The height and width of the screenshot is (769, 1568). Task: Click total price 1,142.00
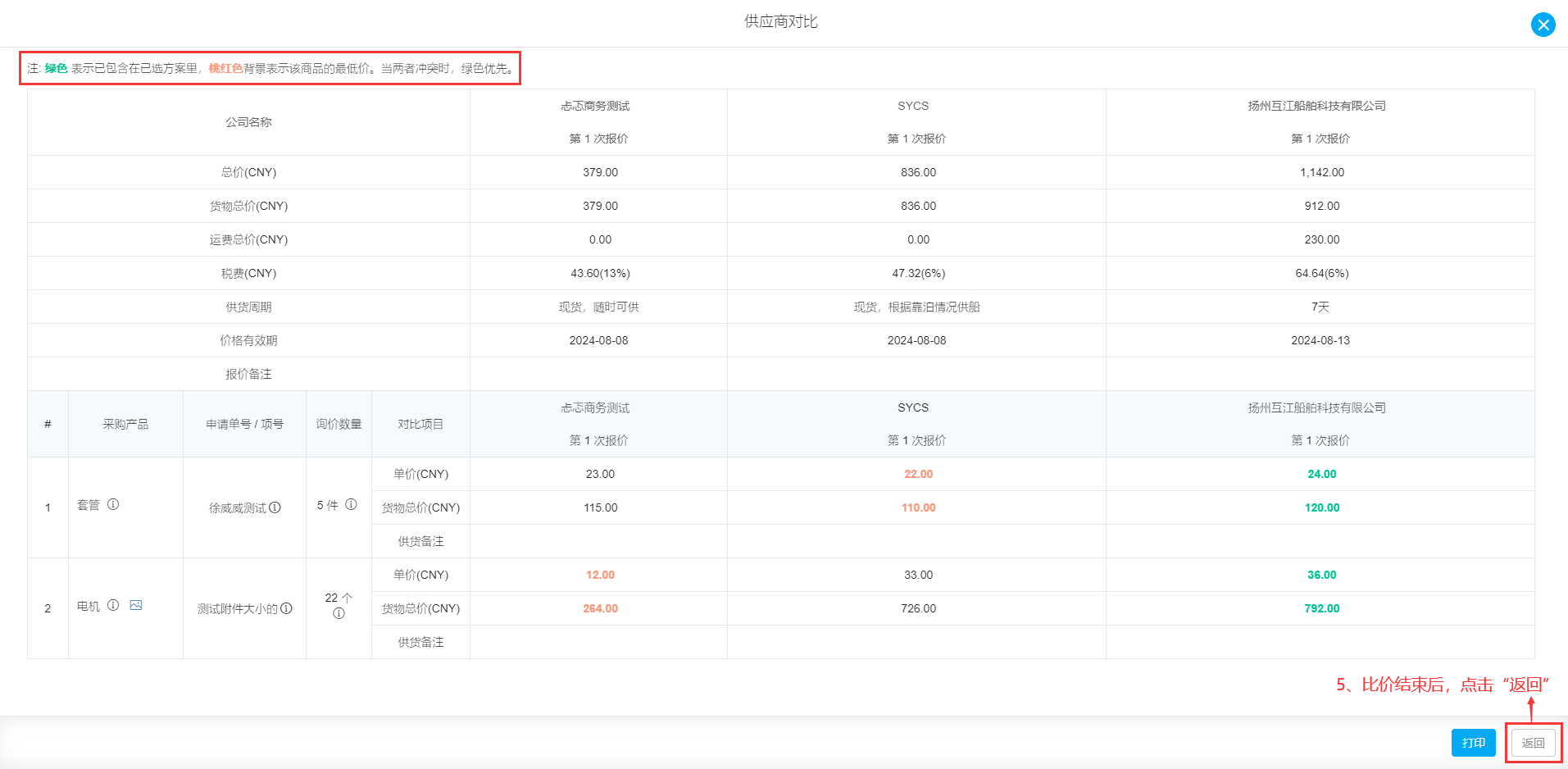pyautogui.click(x=1321, y=172)
